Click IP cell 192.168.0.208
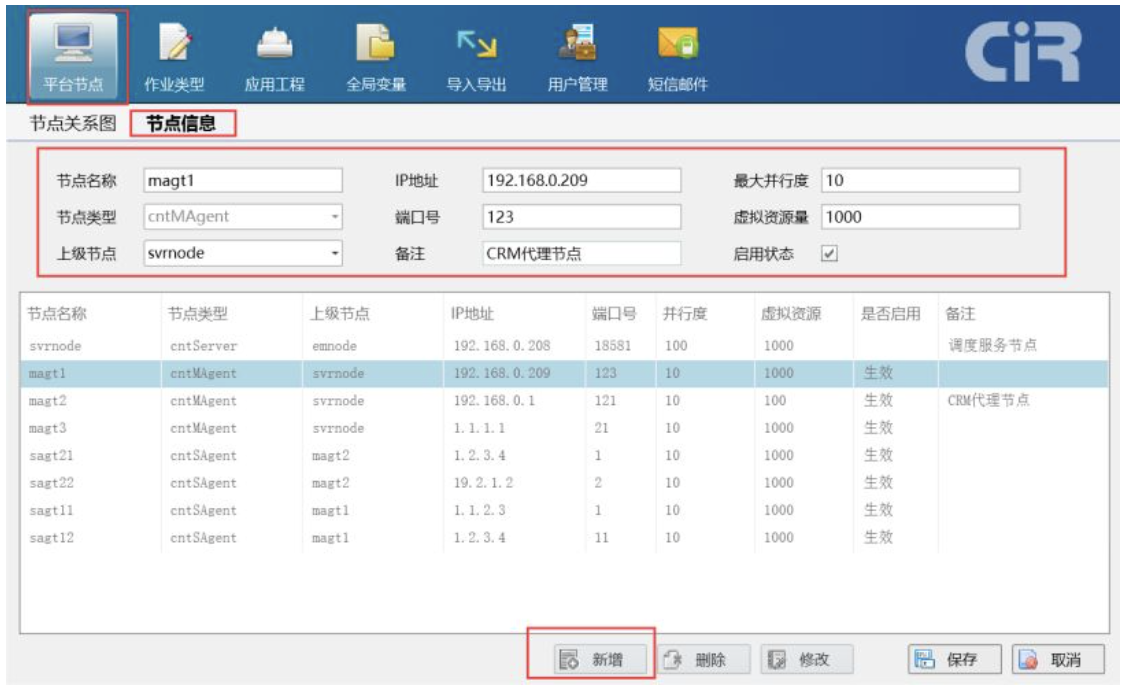 pos(502,346)
